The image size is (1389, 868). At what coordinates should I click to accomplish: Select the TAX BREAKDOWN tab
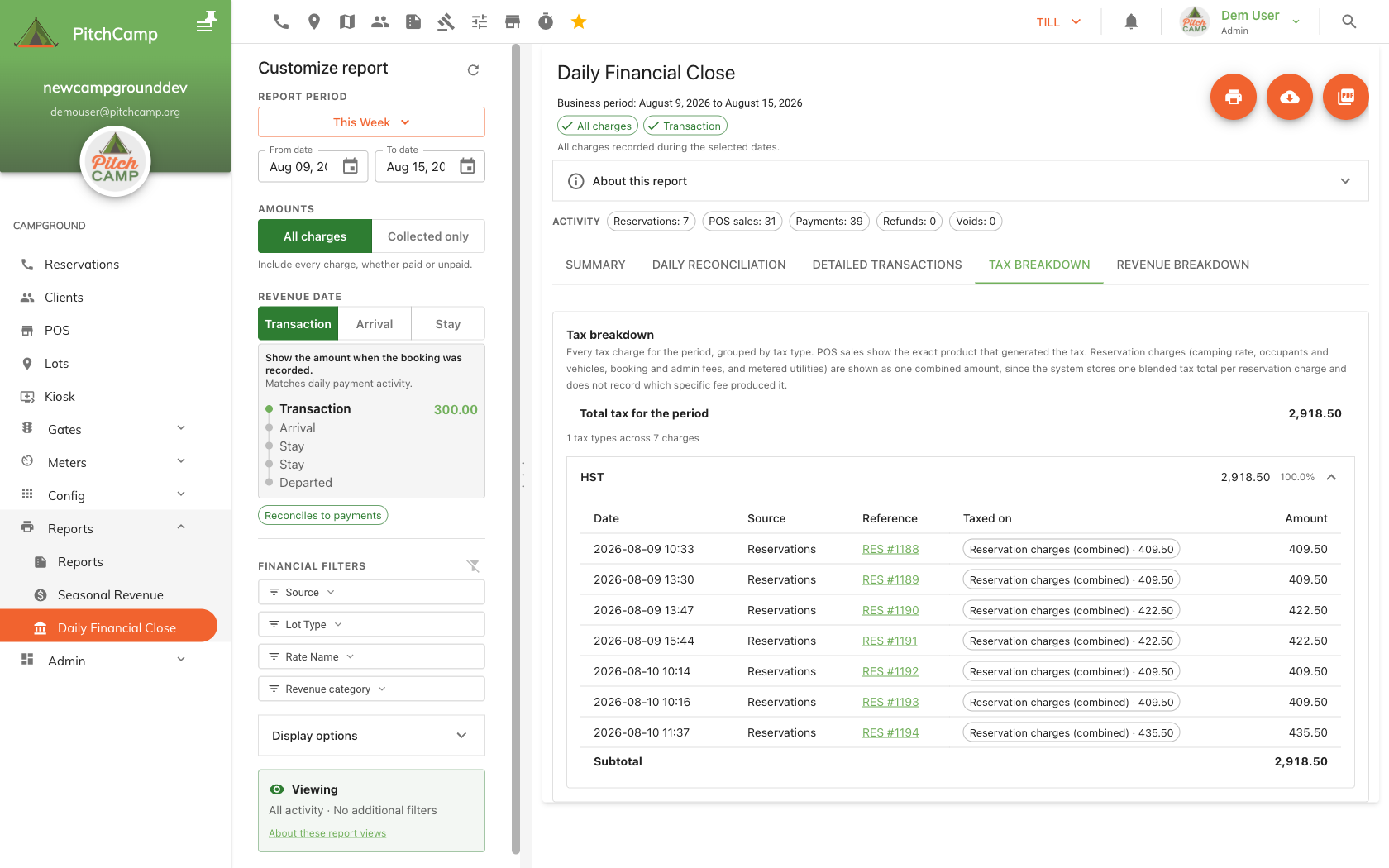coord(1039,265)
